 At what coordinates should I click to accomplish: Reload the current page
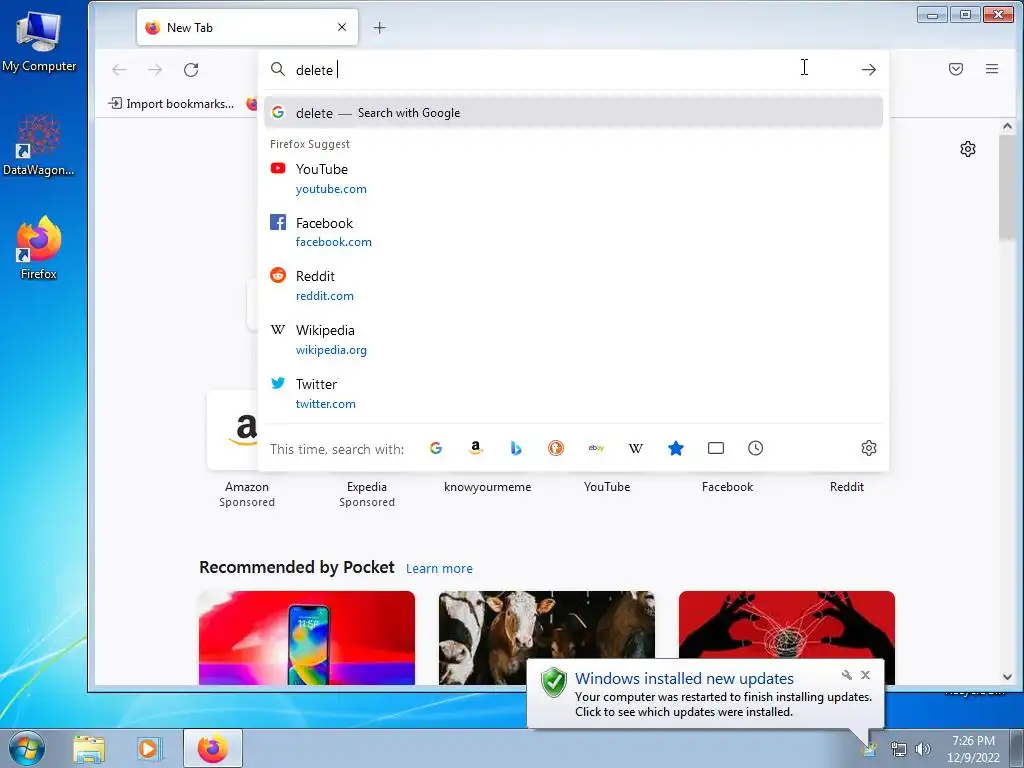pyautogui.click(x=191, y=69)
